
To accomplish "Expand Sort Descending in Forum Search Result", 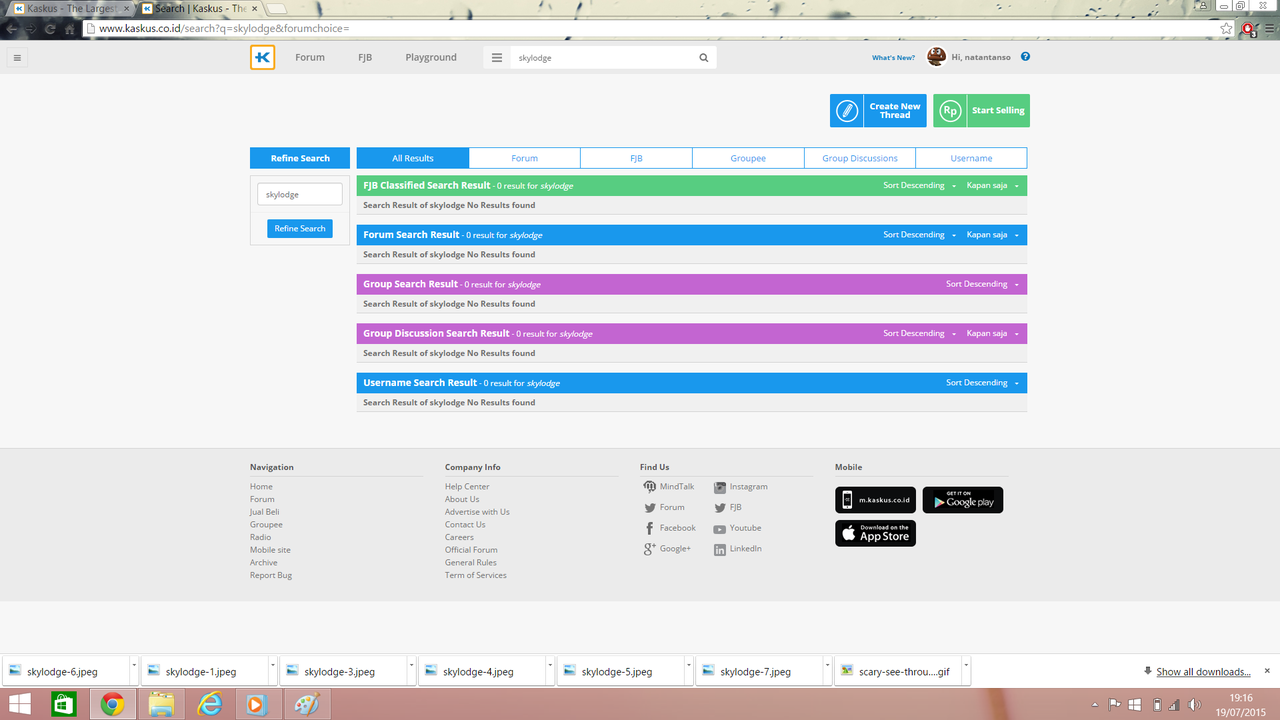I will click(x=919, y=235).
